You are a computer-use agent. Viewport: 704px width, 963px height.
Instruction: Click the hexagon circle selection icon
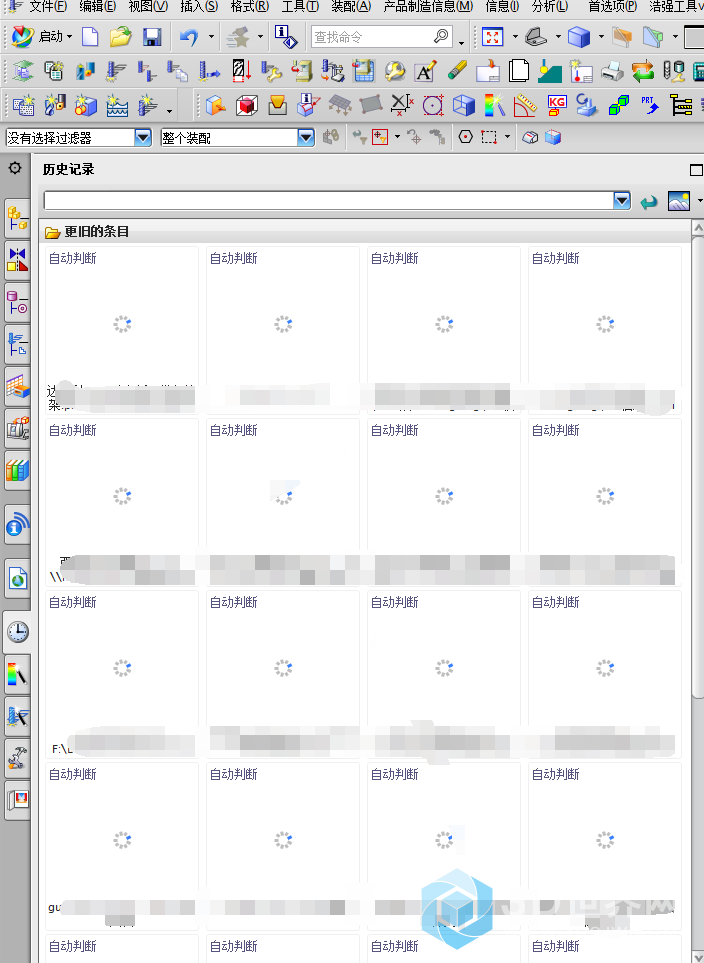(466, 137)
